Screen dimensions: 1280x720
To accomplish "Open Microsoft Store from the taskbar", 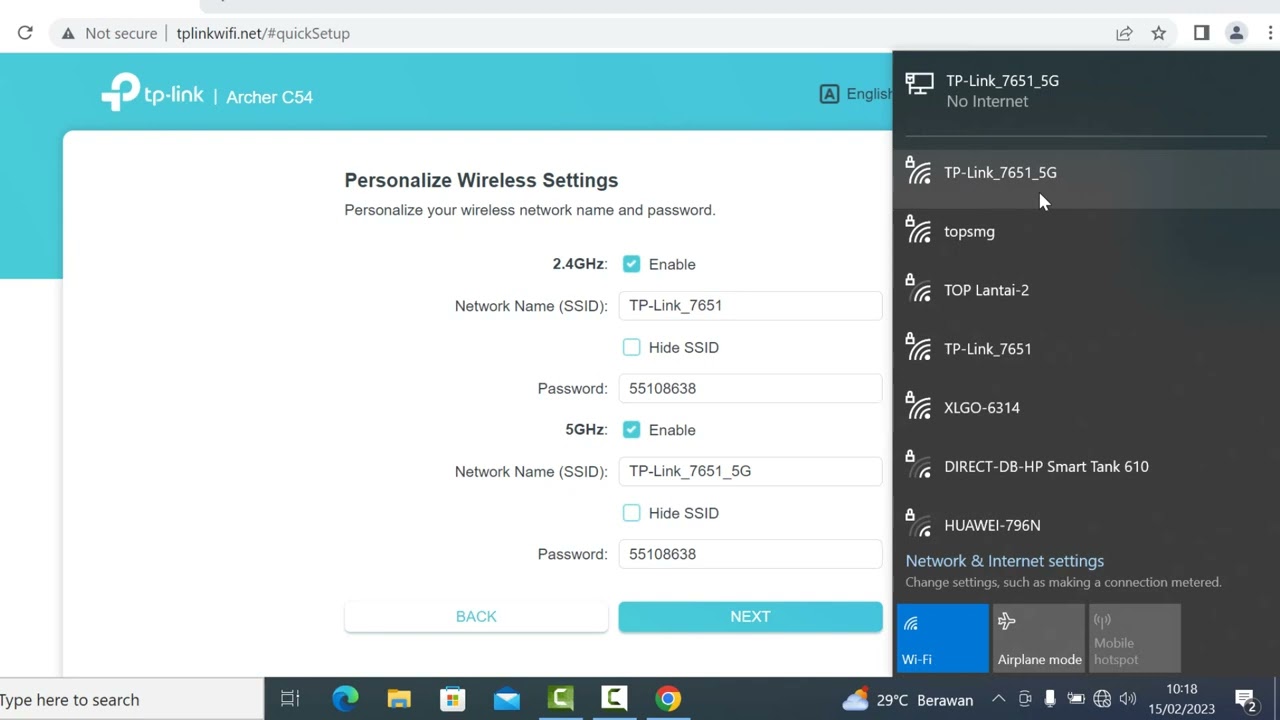I will [453, 700].
